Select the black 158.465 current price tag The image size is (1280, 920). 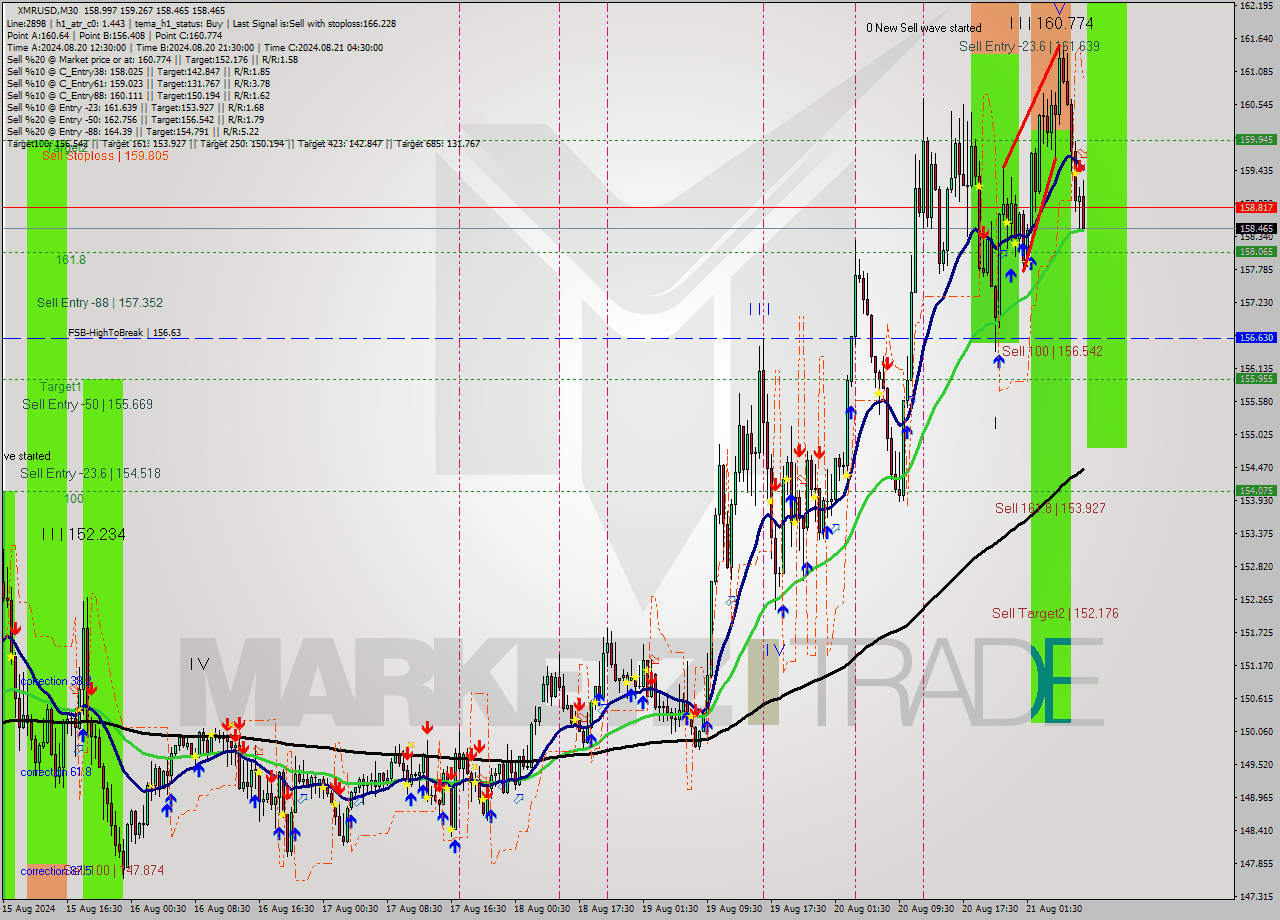coord(1256,229)
